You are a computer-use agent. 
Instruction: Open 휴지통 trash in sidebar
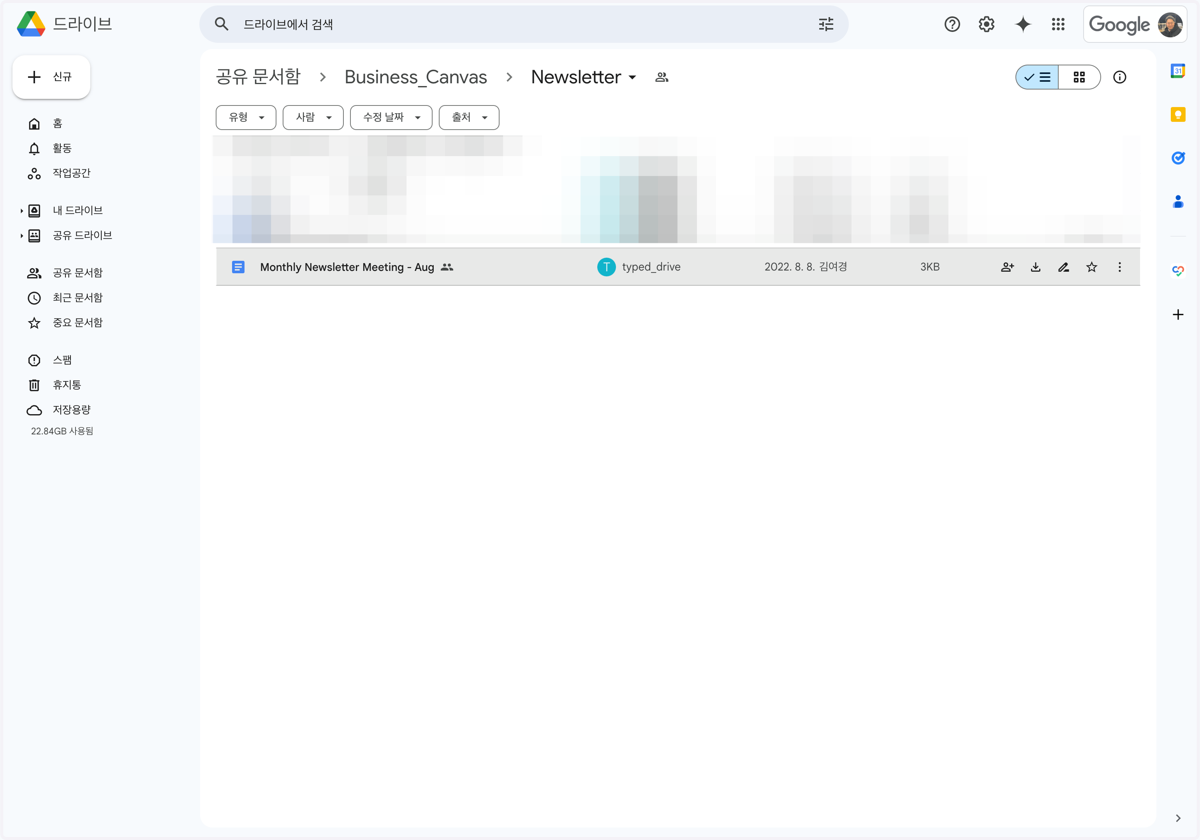(67, 385)
